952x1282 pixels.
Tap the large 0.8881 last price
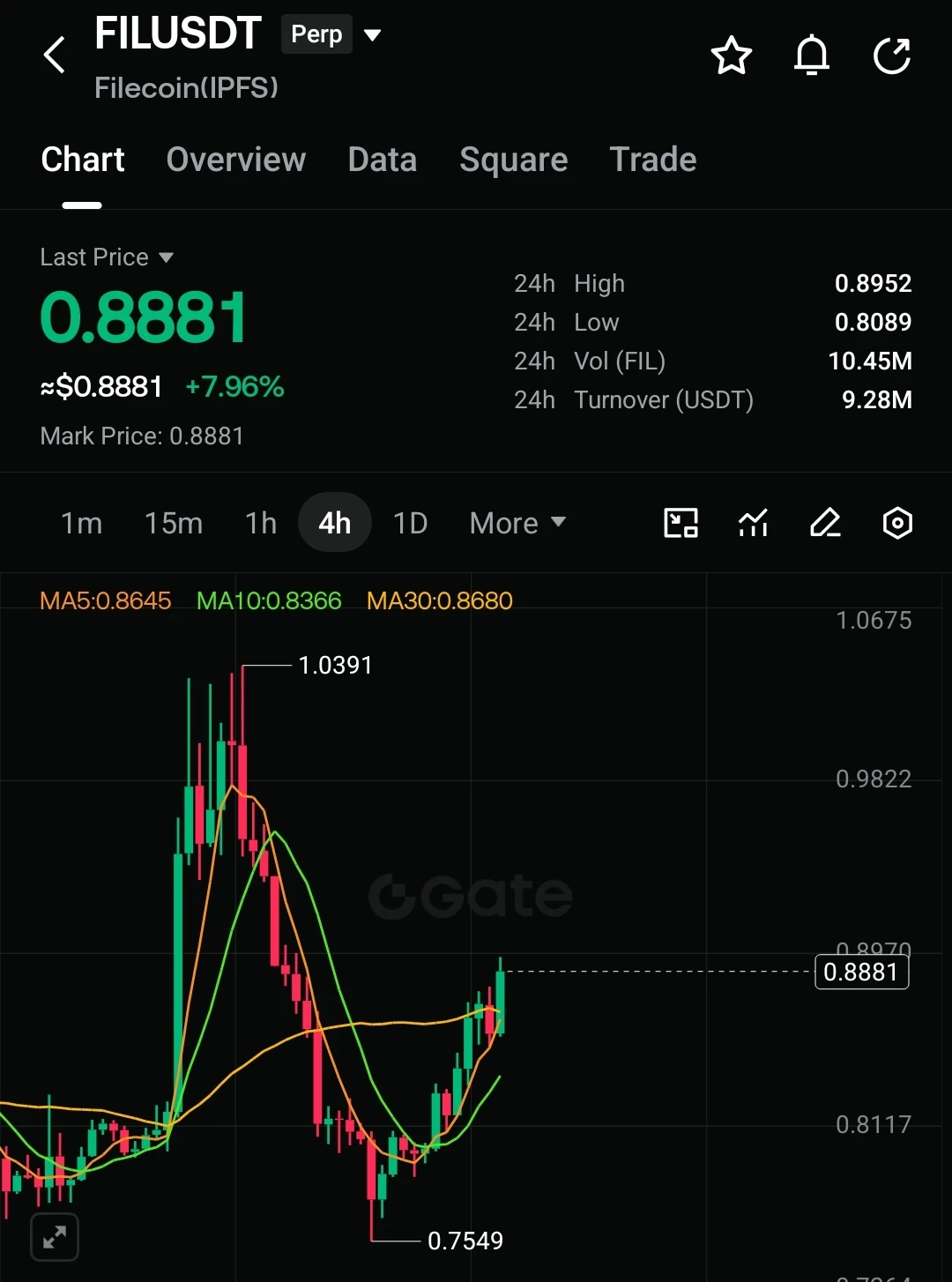coord(145,318)
